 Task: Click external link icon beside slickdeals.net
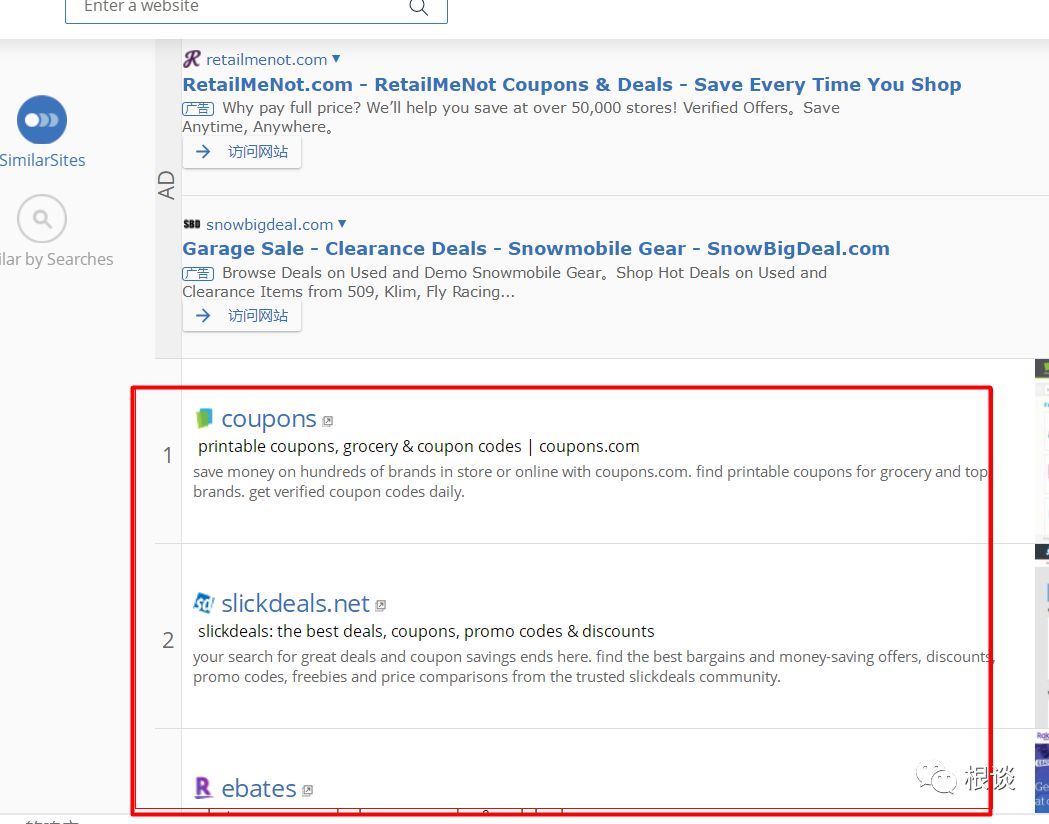coord(381,605)
